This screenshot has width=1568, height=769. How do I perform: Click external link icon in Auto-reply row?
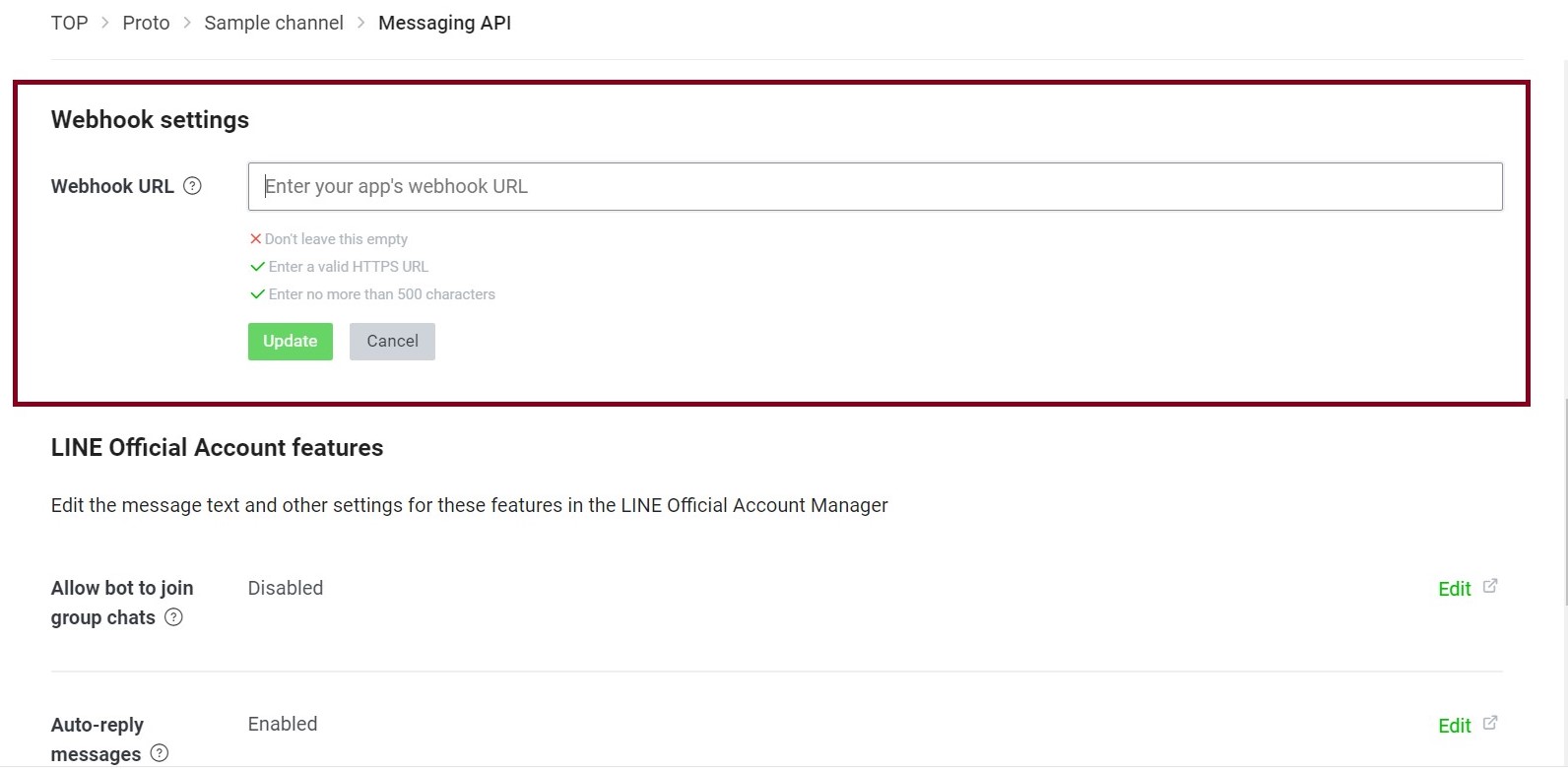(x=1490, y=723)
